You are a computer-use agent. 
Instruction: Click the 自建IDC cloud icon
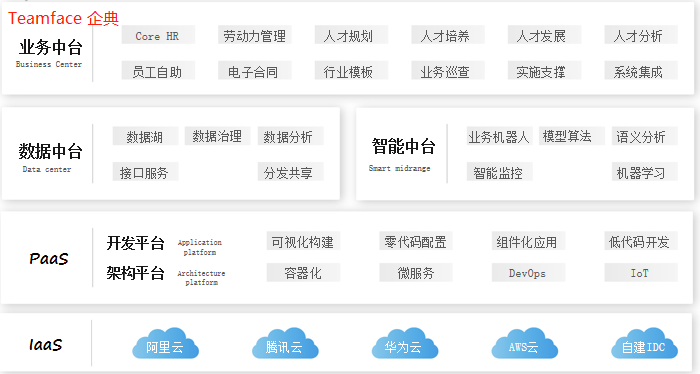pos(644,344)
